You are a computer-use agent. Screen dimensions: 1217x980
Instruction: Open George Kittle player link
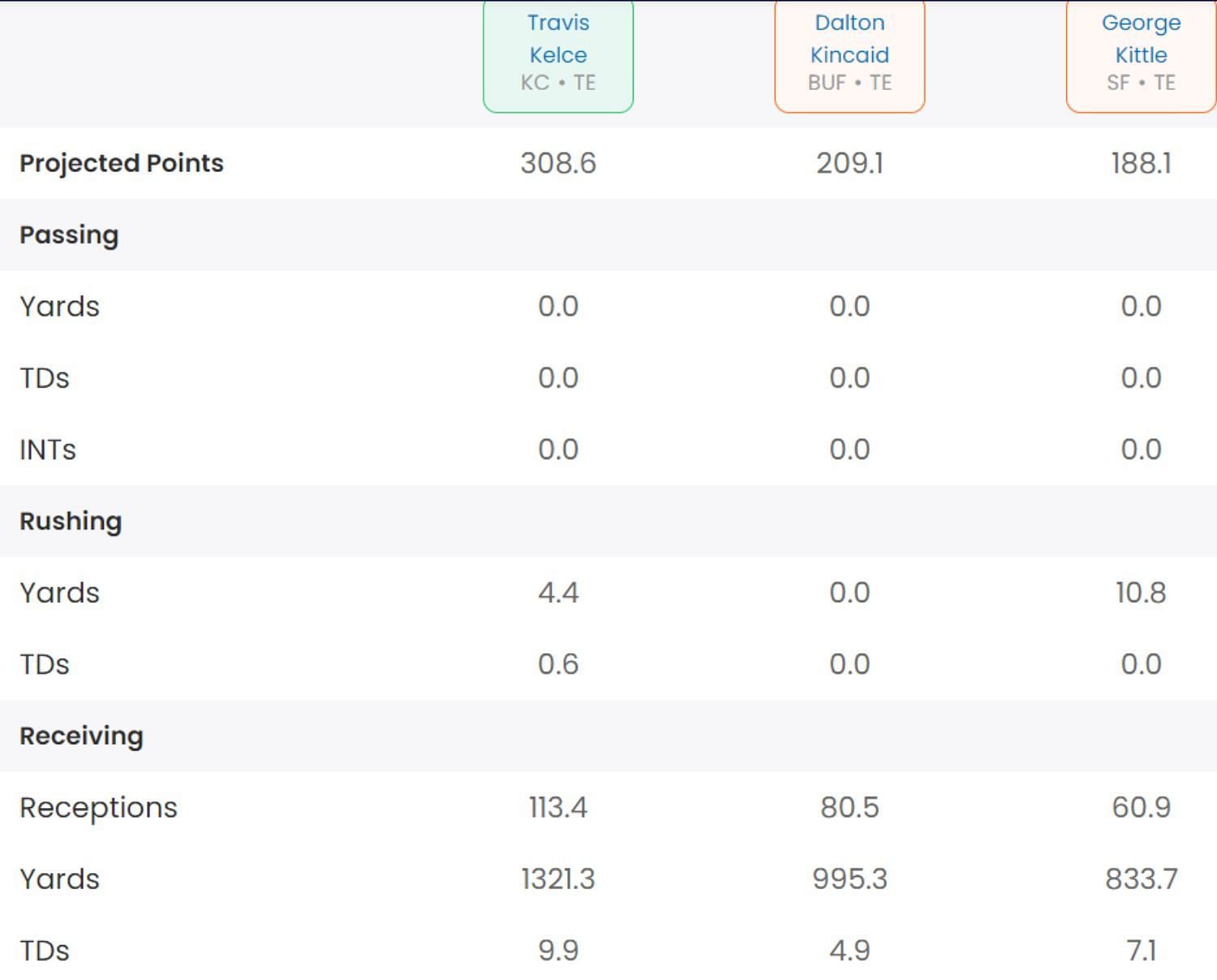(x=1141, y=39)
